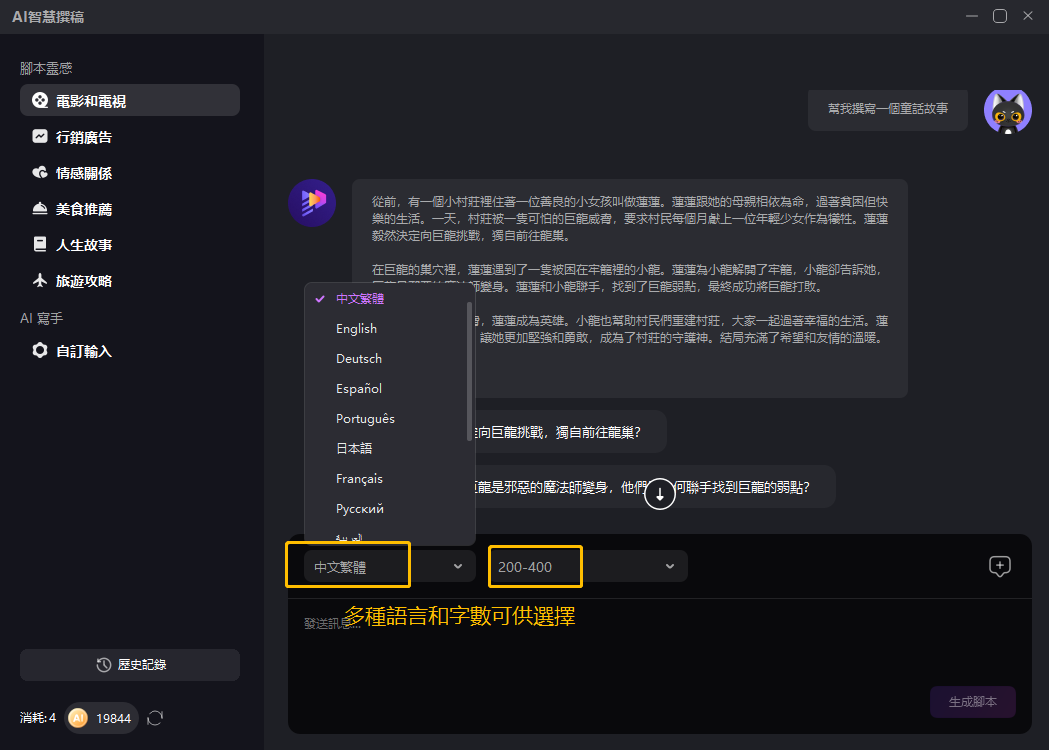Screen dimensions: 1049x750
Task: Click the 生成腳本 generate button
Action: click(x=972, y=702)
